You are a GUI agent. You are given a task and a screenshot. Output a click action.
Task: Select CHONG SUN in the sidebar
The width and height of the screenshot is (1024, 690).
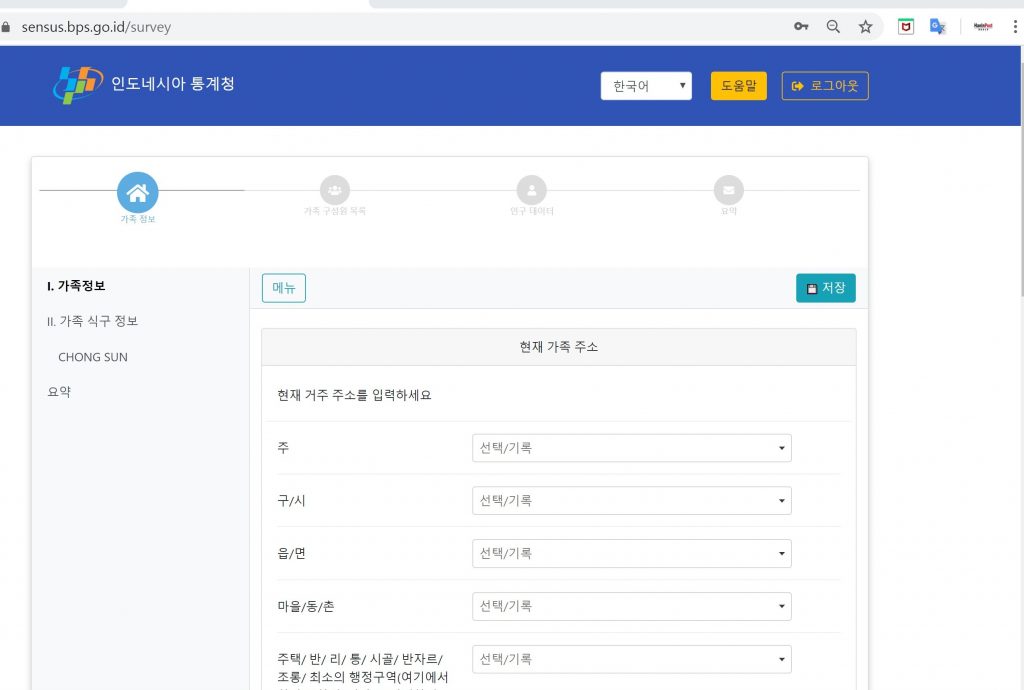93,357
